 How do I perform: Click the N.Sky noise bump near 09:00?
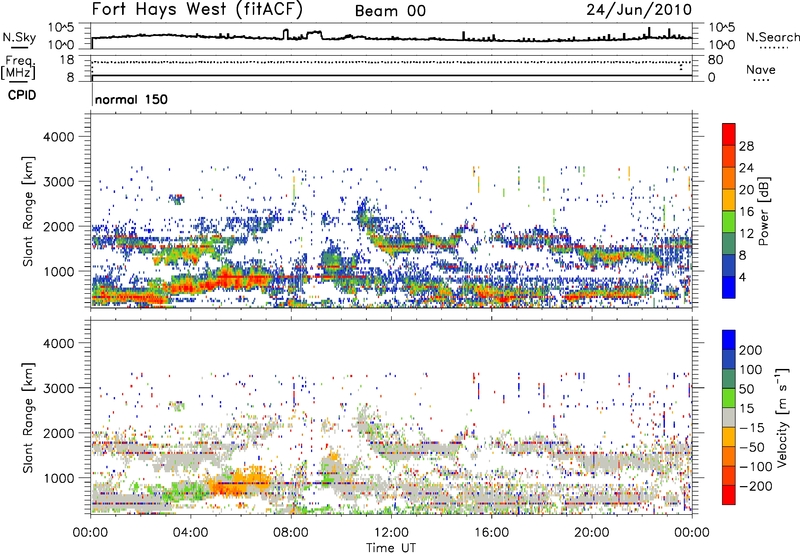314,34
